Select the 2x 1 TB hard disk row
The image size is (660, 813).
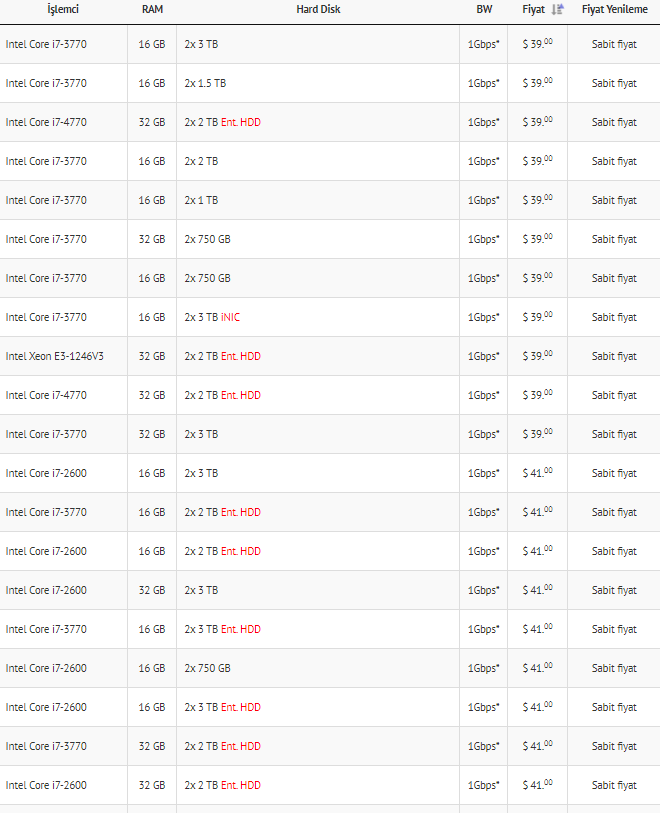(x=330, y=200)
